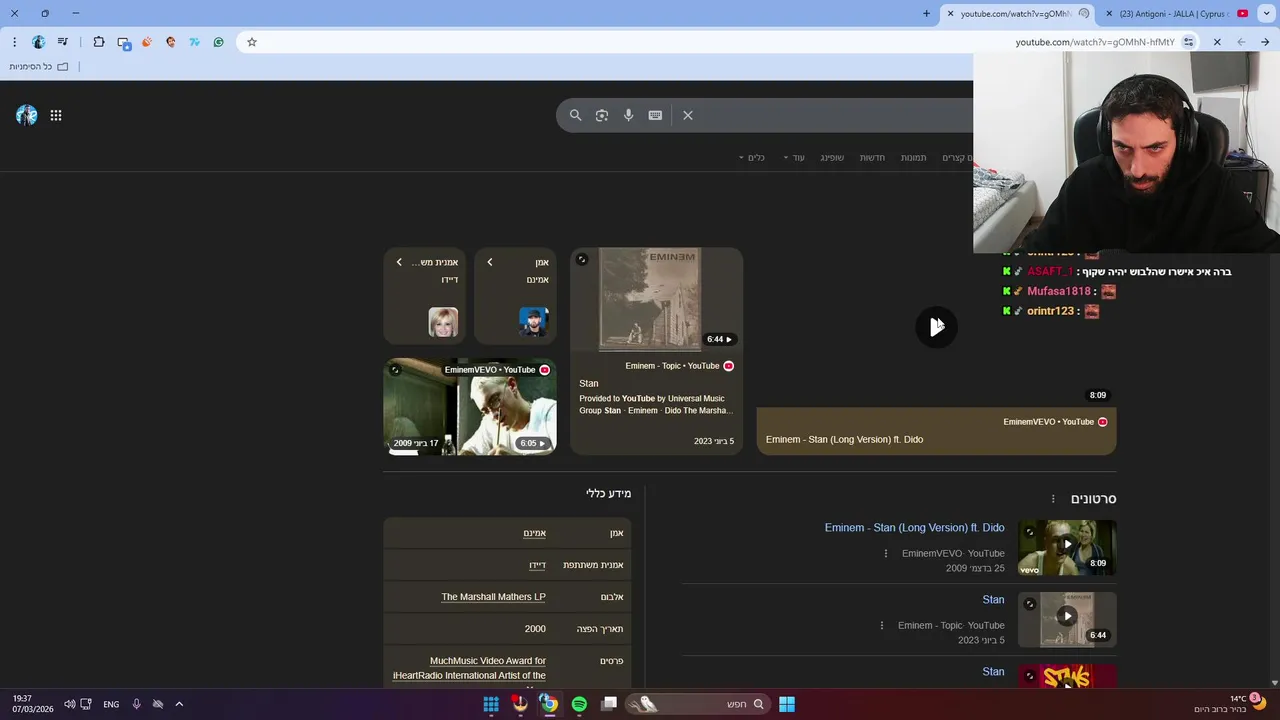Click inside the address bar URL
Viewport: 1280px width, 720px height.
pos(1095,42)
